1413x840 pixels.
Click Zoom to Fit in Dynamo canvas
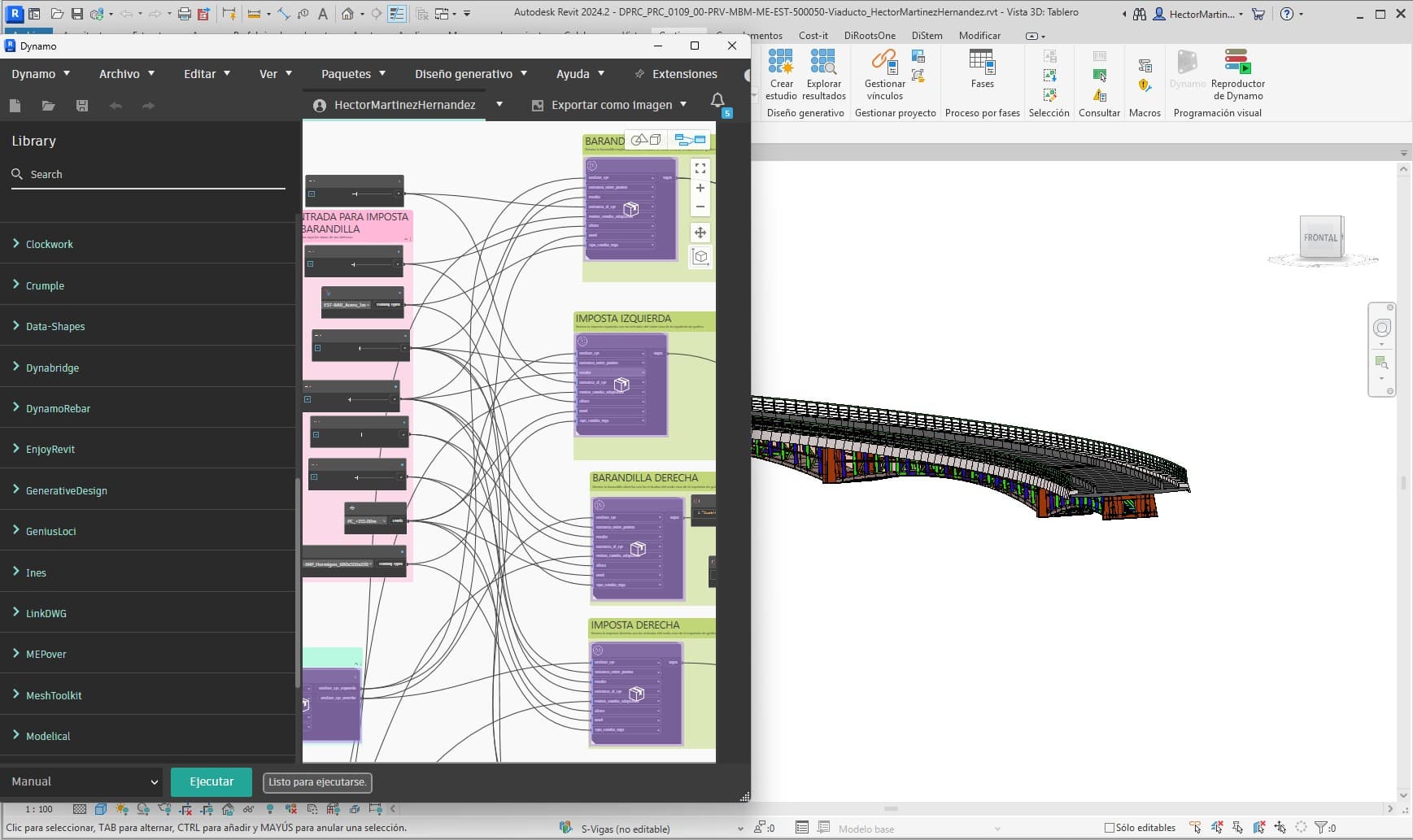coord(700,168)
